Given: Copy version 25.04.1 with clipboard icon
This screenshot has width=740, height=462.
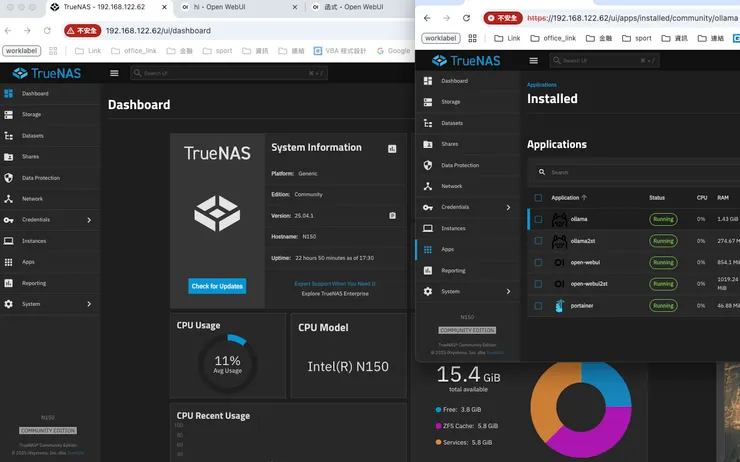Looking at the screenshot, I should 392,216.
